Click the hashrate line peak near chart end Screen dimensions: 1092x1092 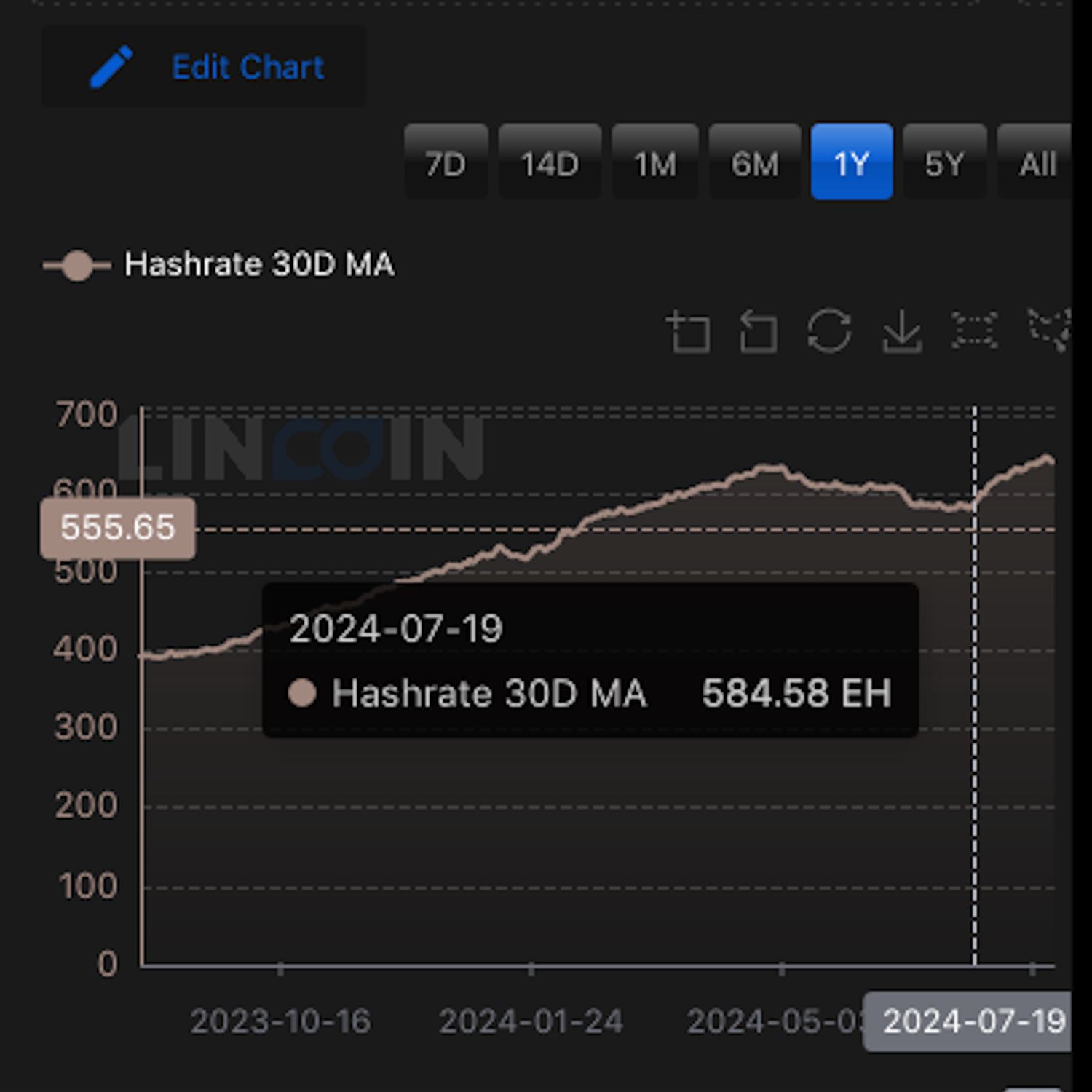pyautogui.click(x=1047, y=458)
